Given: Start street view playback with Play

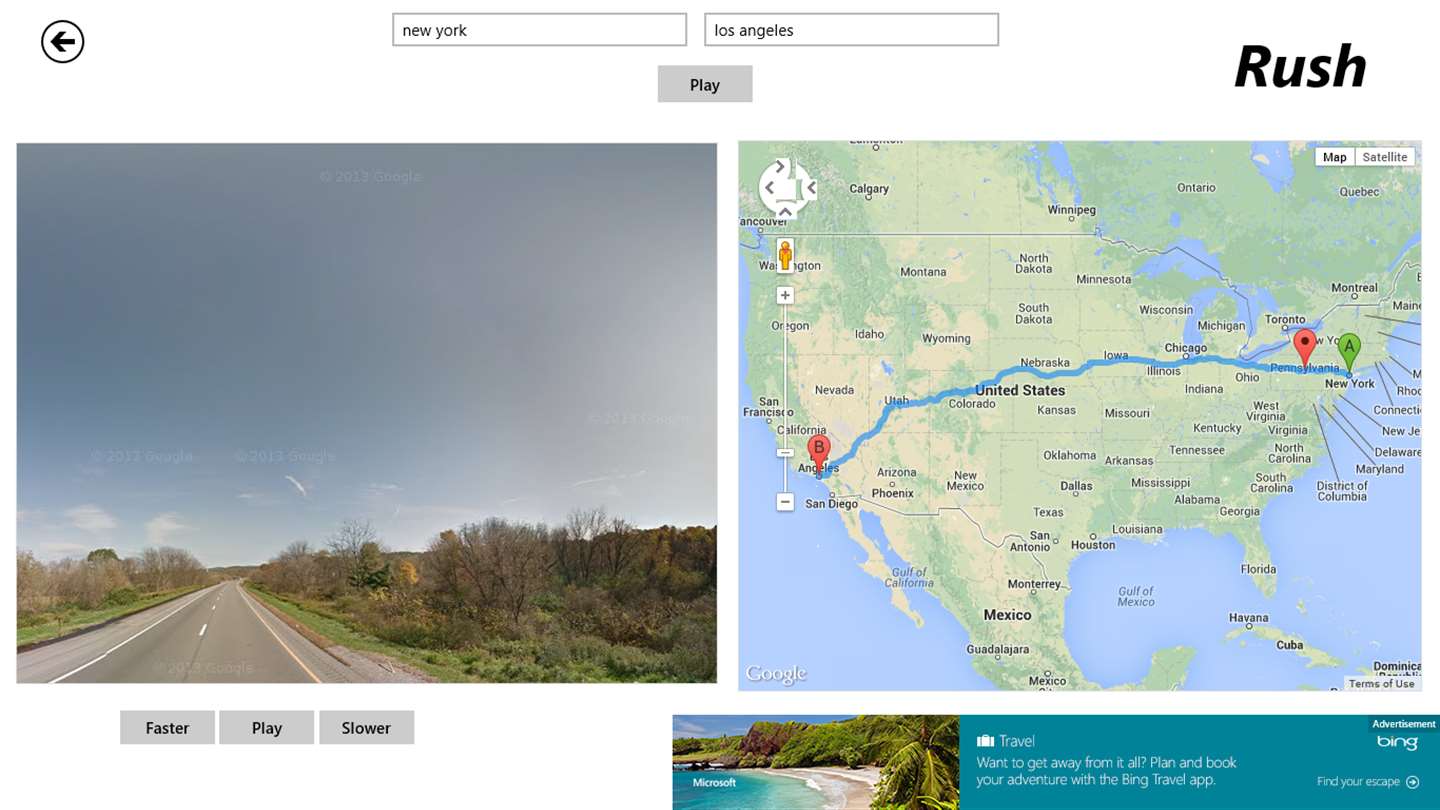Looking at the screenshot, I should [267, 728].
